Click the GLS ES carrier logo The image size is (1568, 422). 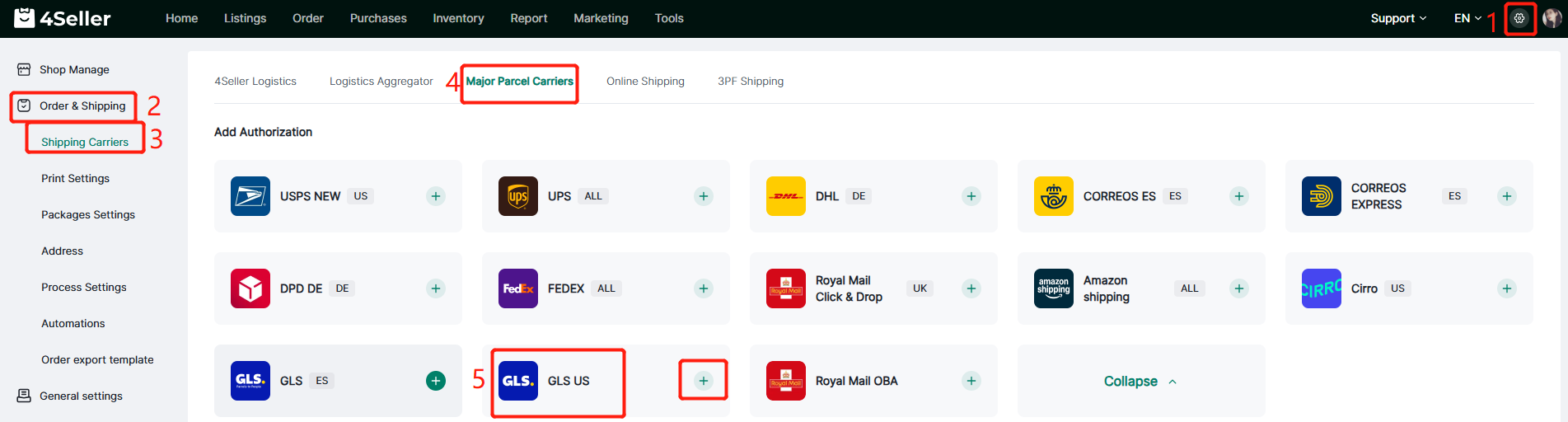(250, 381)
